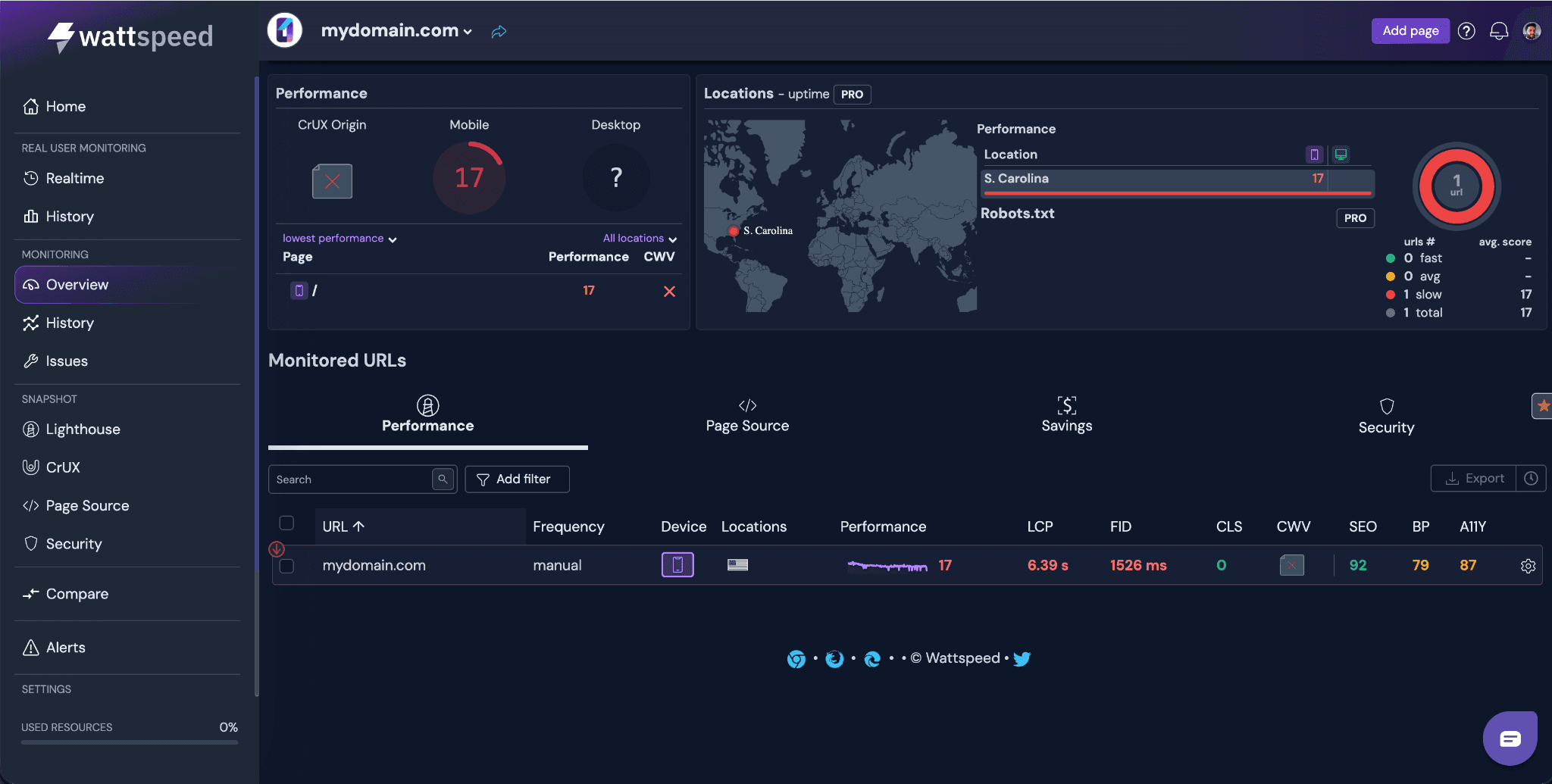Open the mydomain.com domain dropdown
Screen dimensions: 1552x784
(x=396, y=31)
